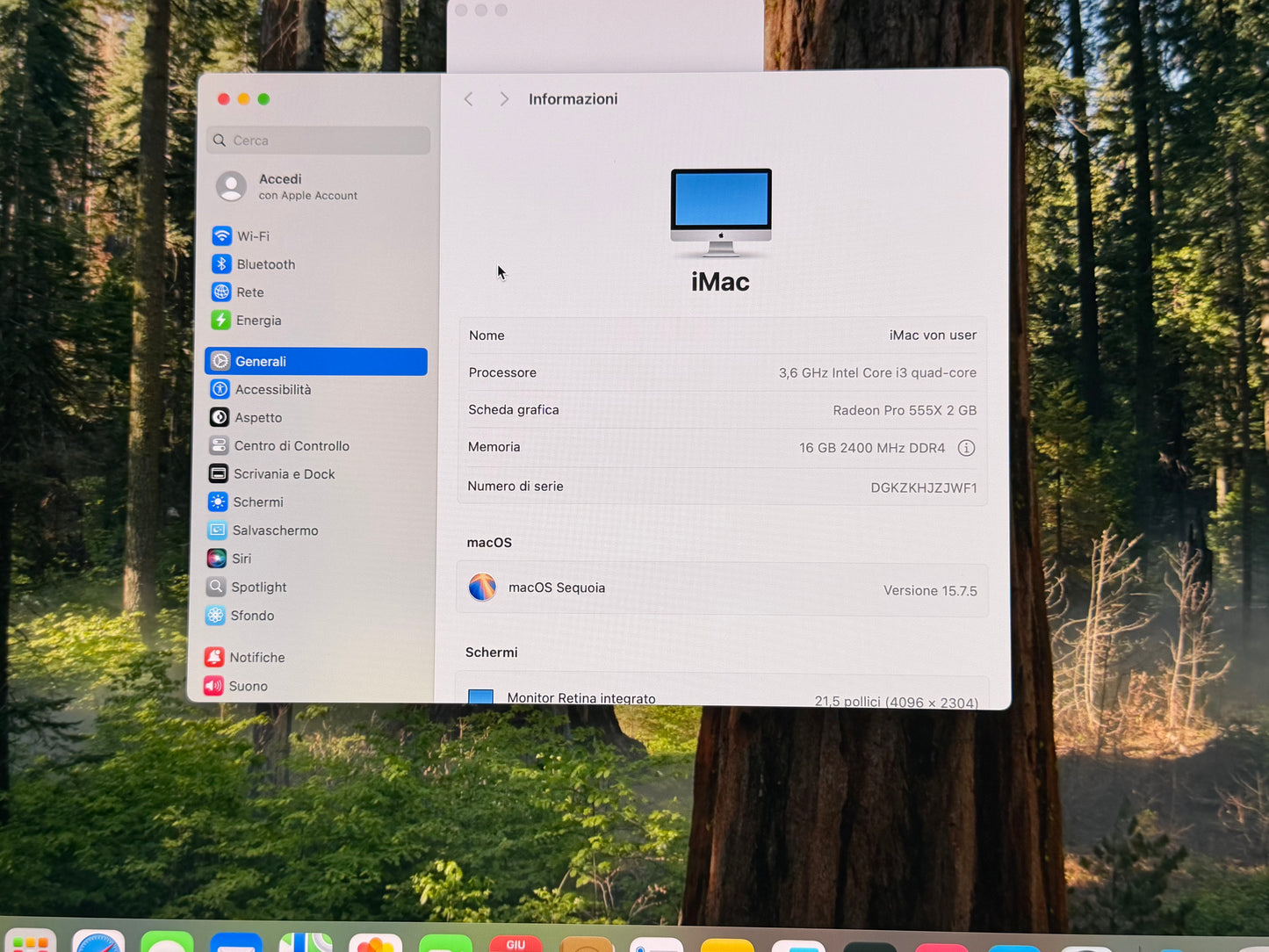Click the Informazioni title
Screen dimensions: 1269x952
pyautogui.click(x=573, y=99)
